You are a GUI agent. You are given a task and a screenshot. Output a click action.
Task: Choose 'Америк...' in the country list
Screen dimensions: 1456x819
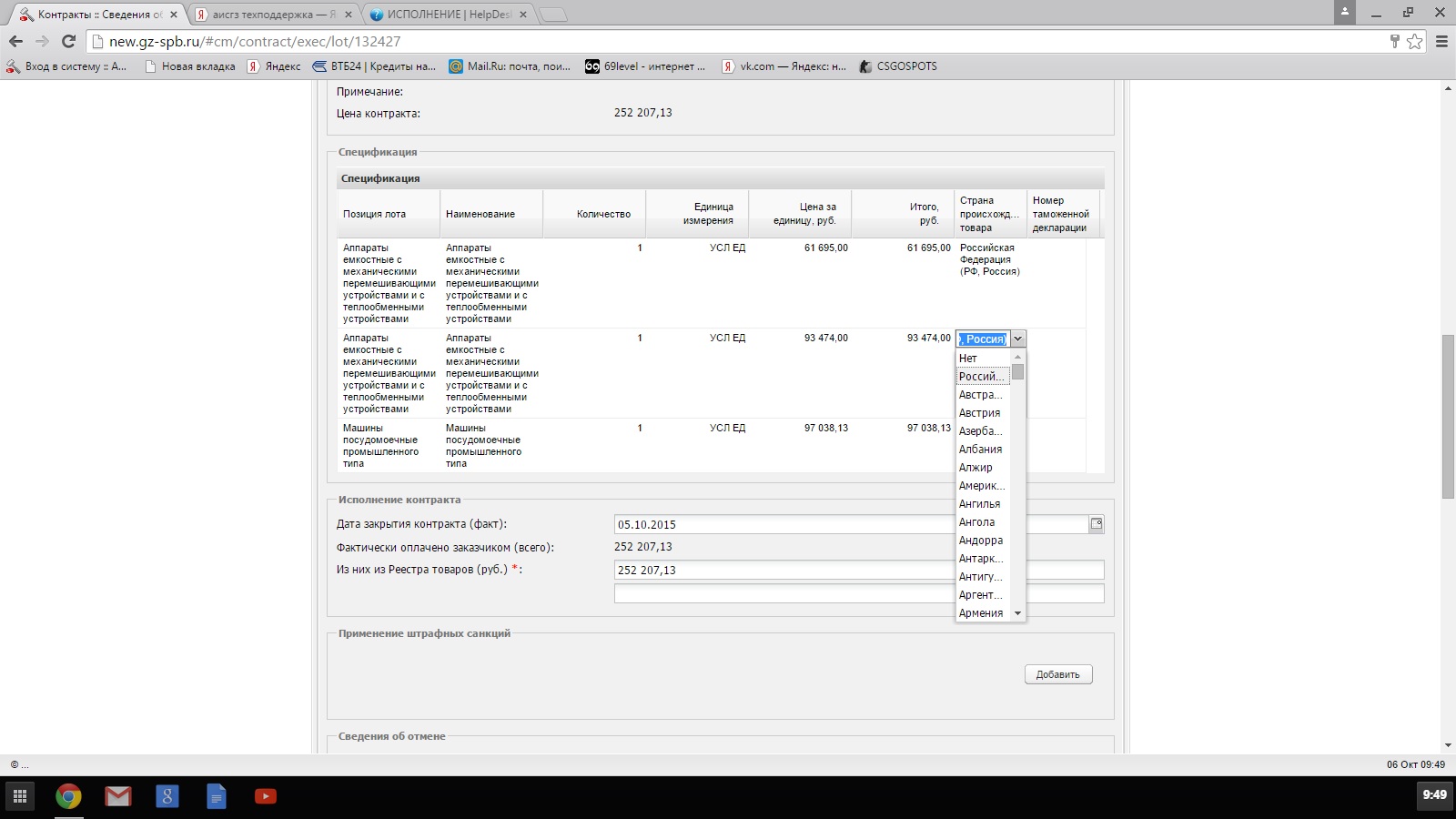click(983, 486)
